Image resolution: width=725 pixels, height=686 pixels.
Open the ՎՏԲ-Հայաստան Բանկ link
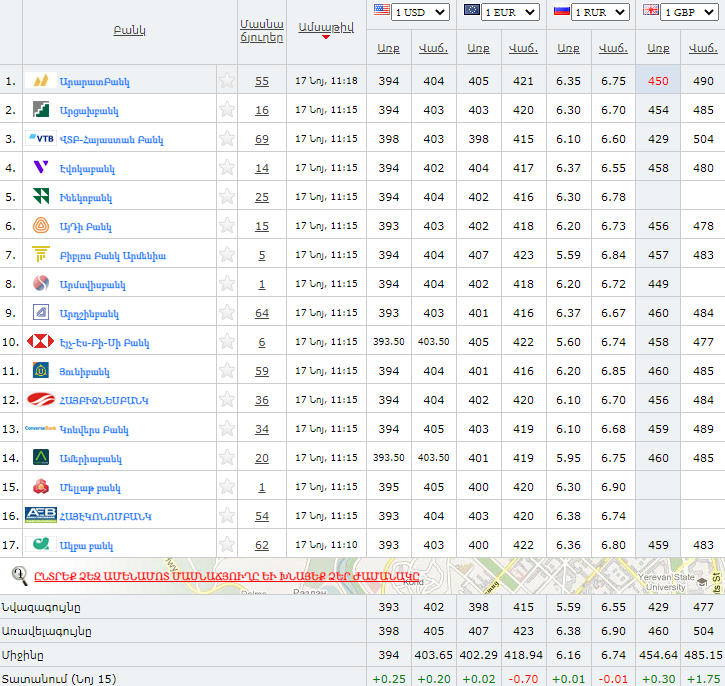pyautogui.click(x=111, y=140)
